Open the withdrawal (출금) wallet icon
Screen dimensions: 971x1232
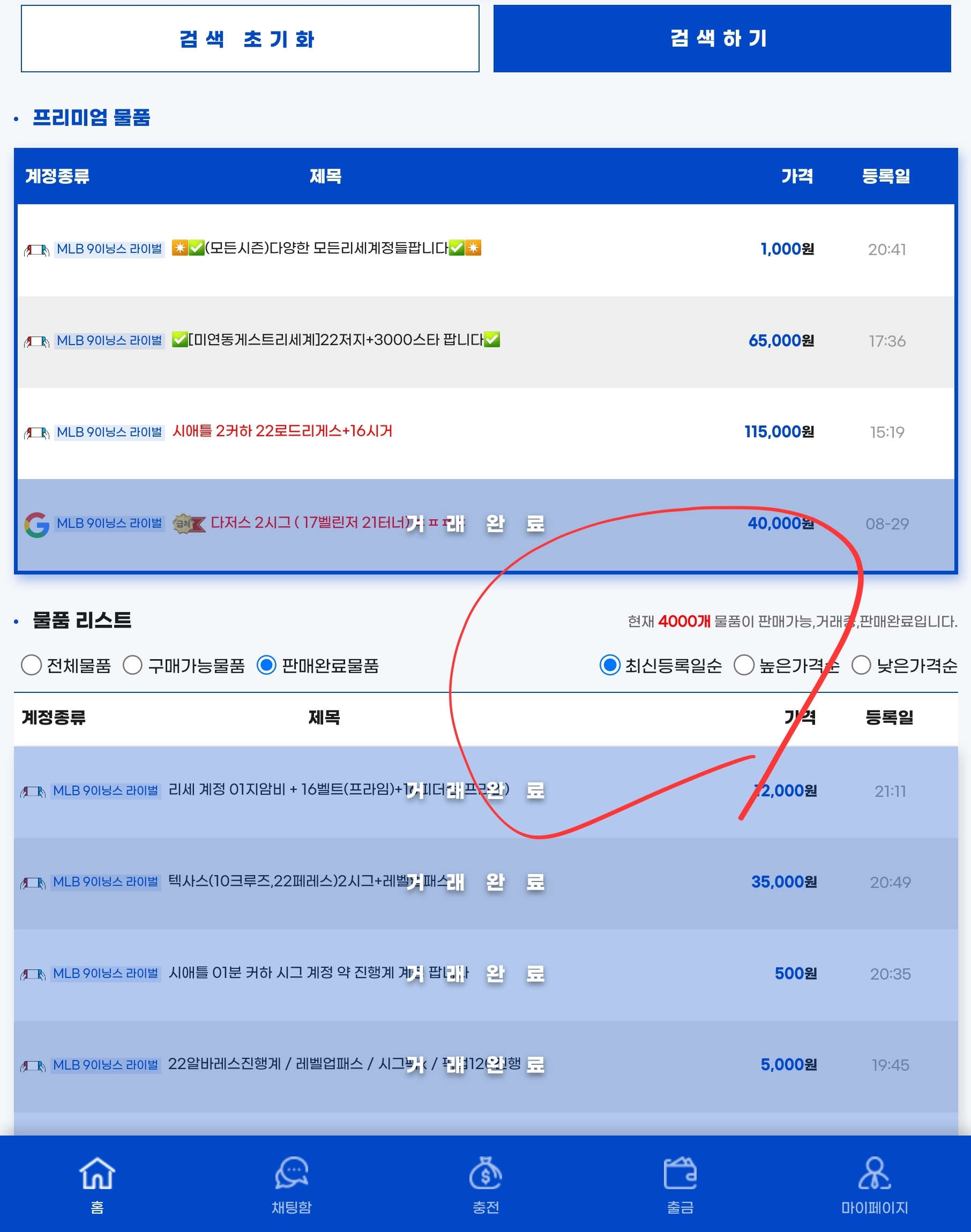tap(680, 1174)
